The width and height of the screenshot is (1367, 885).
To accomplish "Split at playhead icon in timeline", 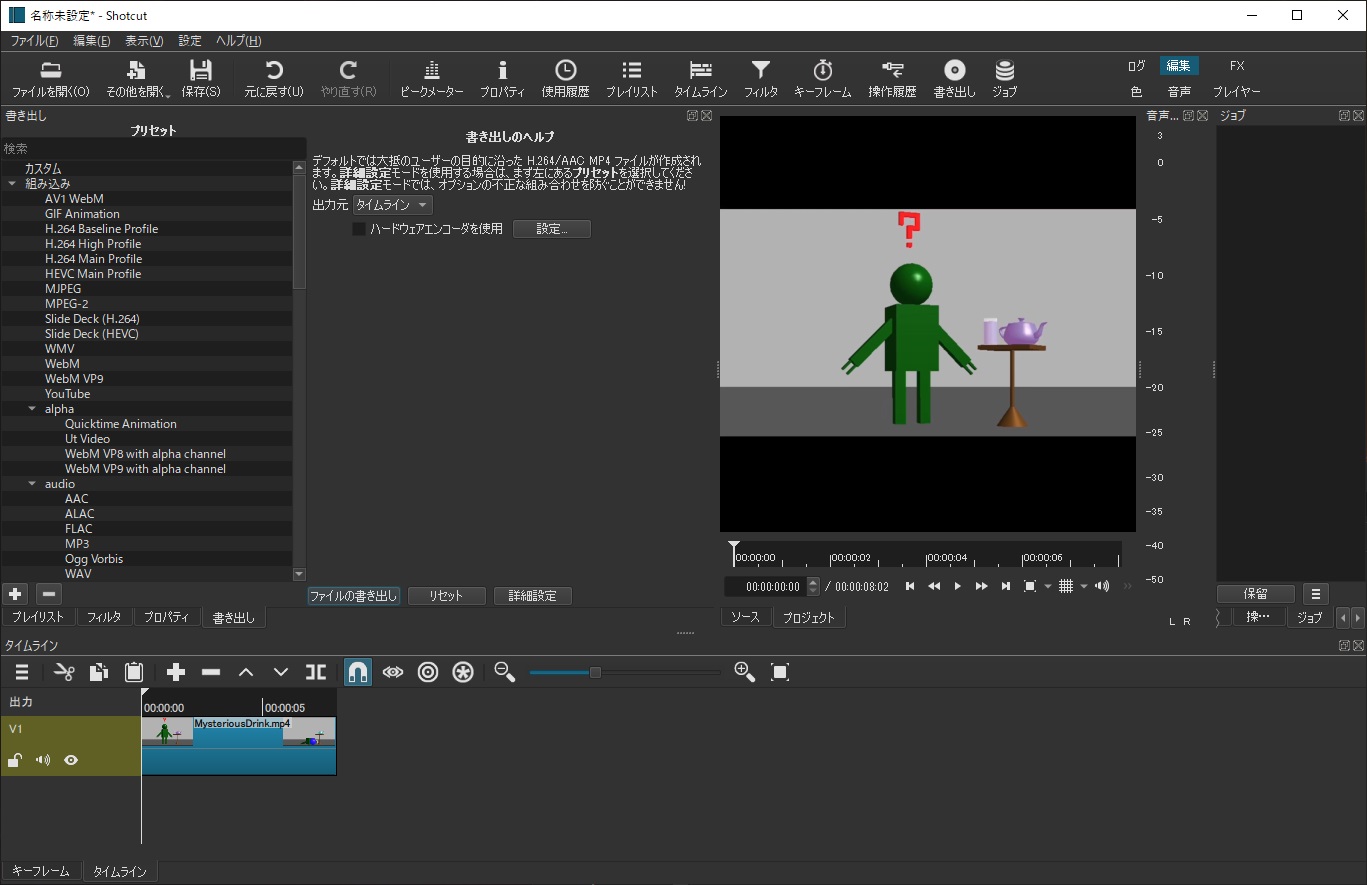I will coord(316,672).
